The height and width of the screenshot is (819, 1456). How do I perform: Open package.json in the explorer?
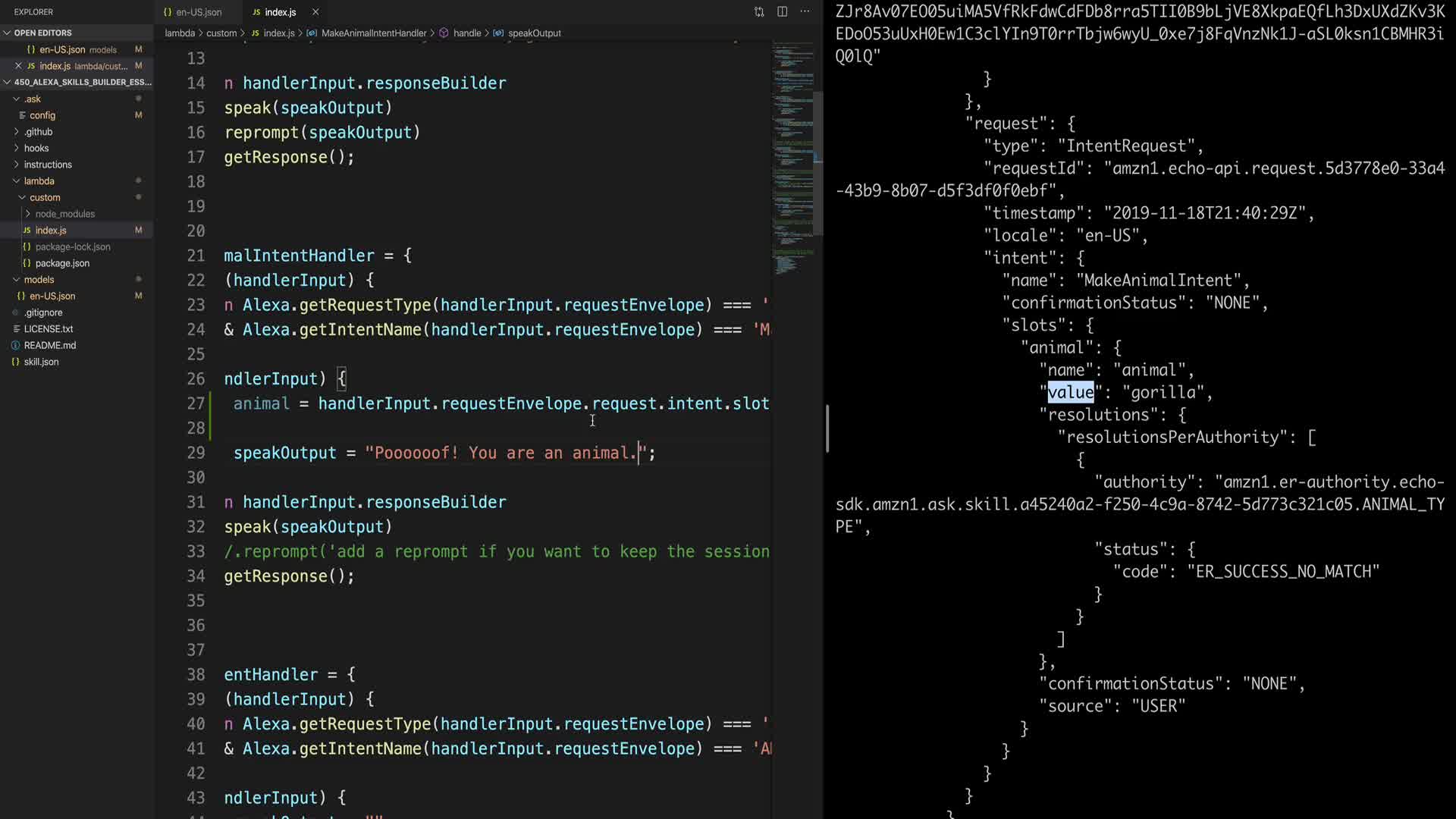coord(62,263)
